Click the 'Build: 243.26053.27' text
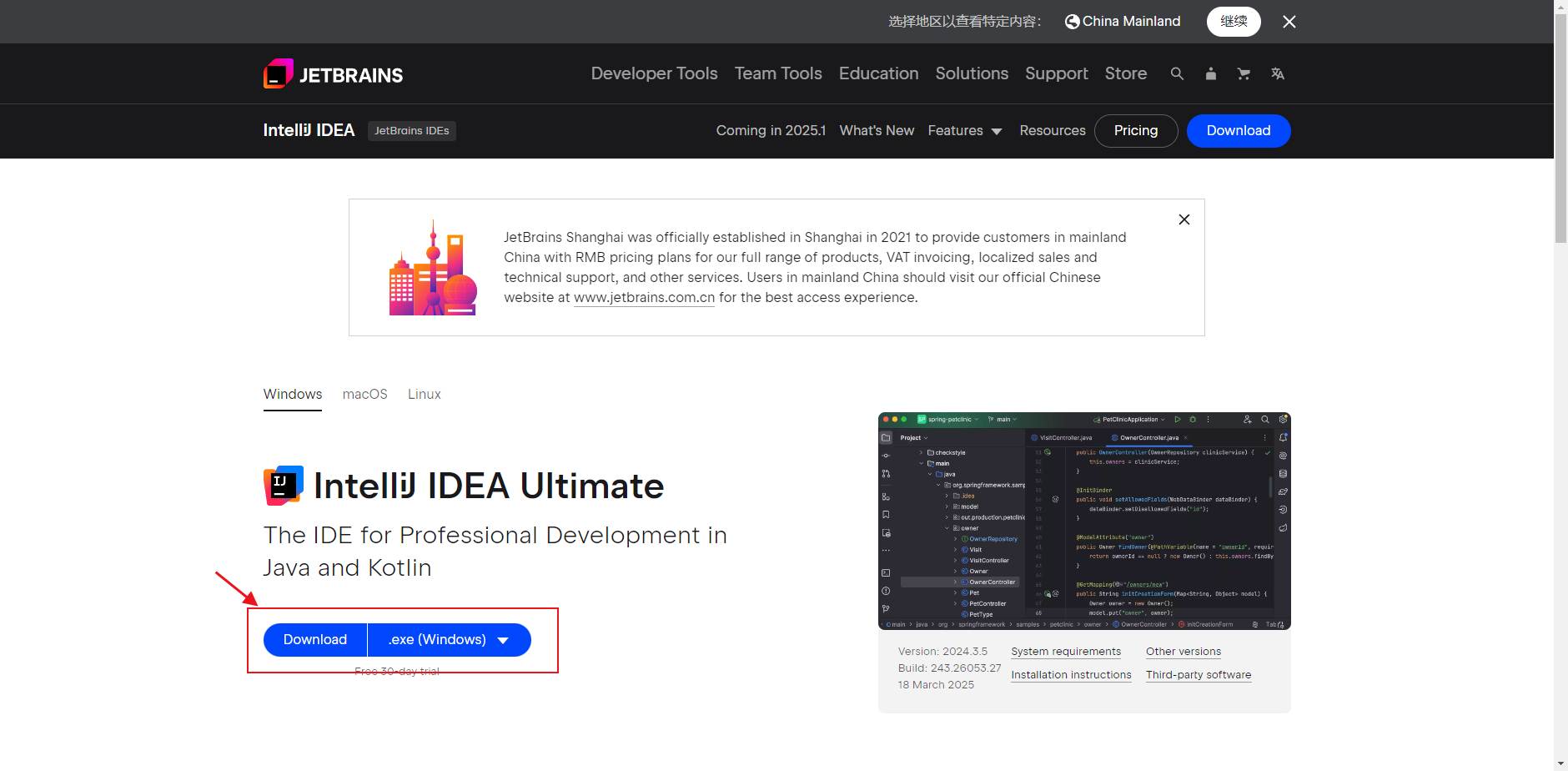Image resolution: width=1568 pixels, height=771 pixels. (x=949, y=668)
